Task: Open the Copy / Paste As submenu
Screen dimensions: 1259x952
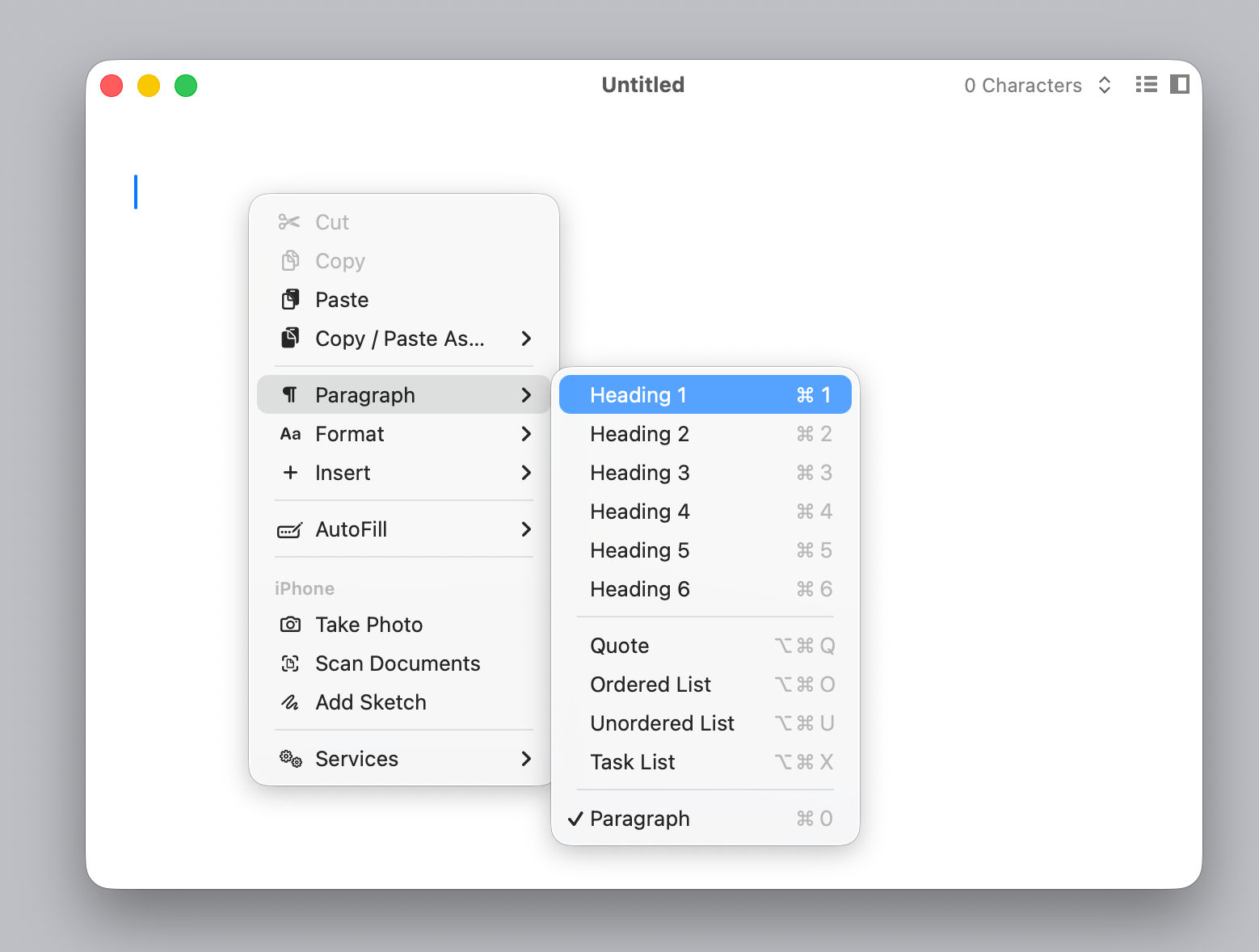Action: click(404, 339)
